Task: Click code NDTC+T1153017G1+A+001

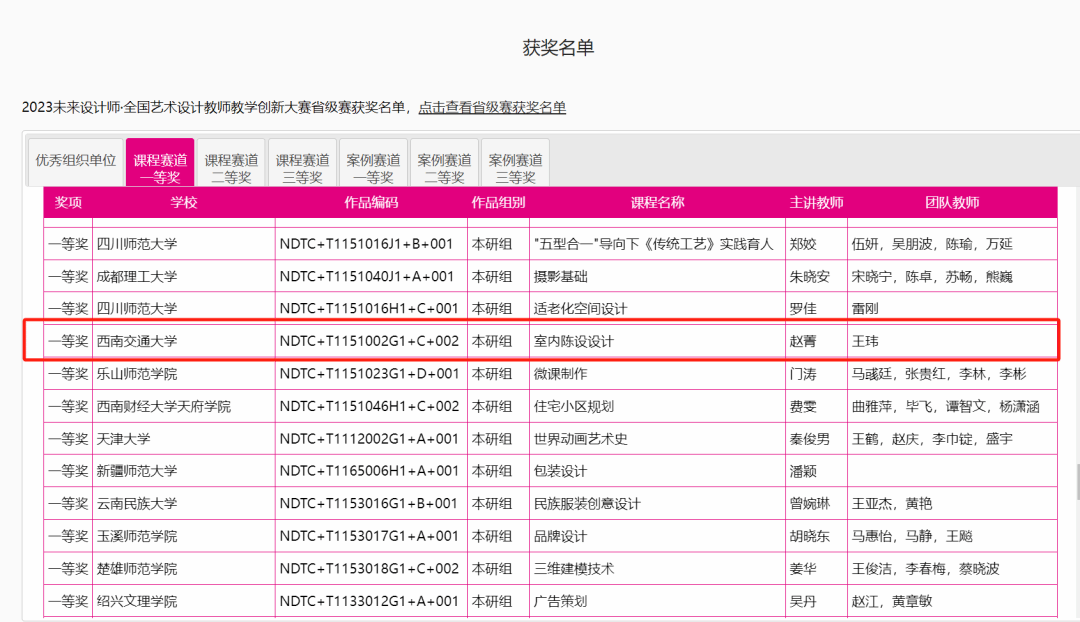Action: point(368,536)
